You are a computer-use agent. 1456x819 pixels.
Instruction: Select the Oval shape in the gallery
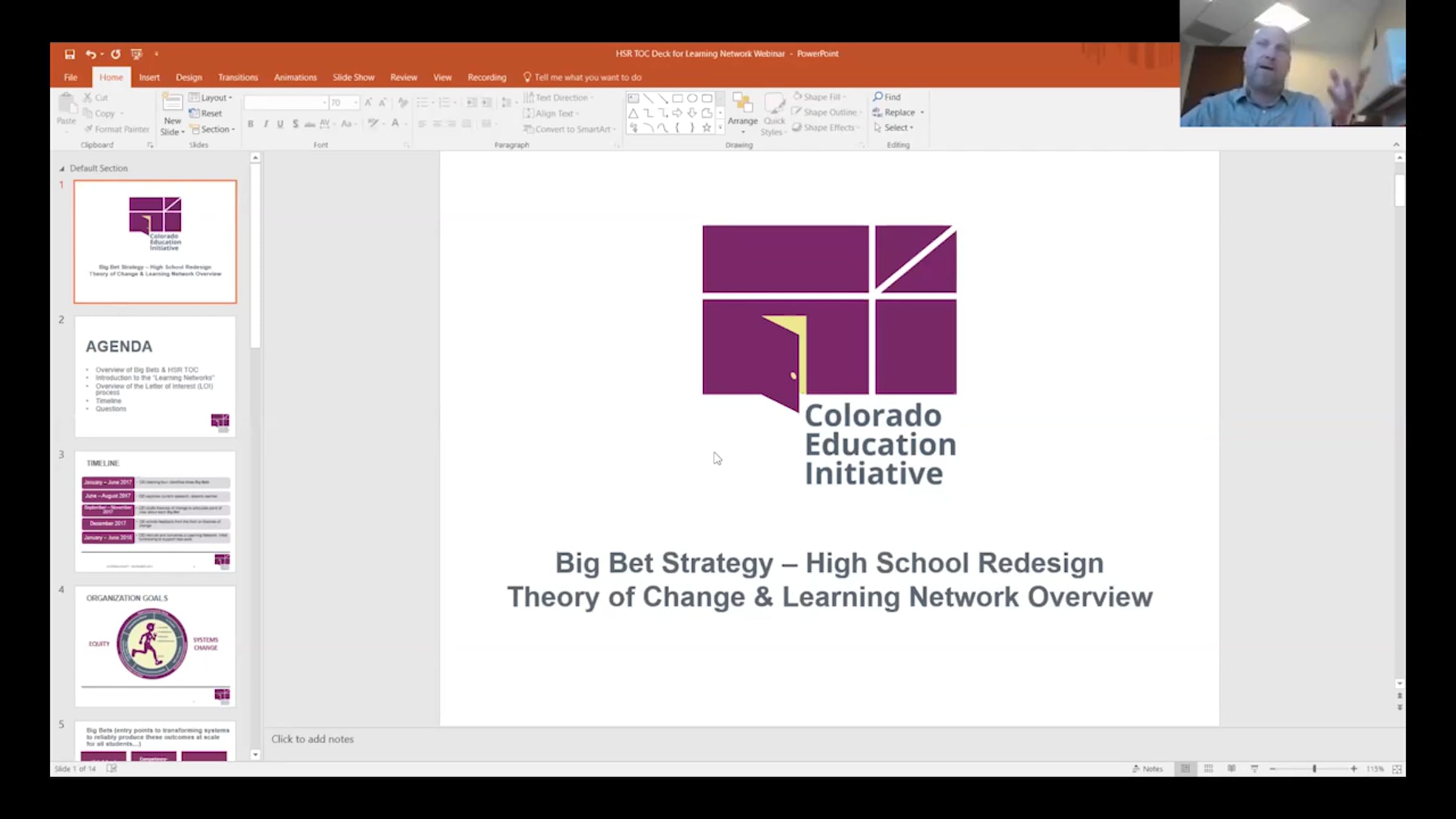(x=692, y=98)
